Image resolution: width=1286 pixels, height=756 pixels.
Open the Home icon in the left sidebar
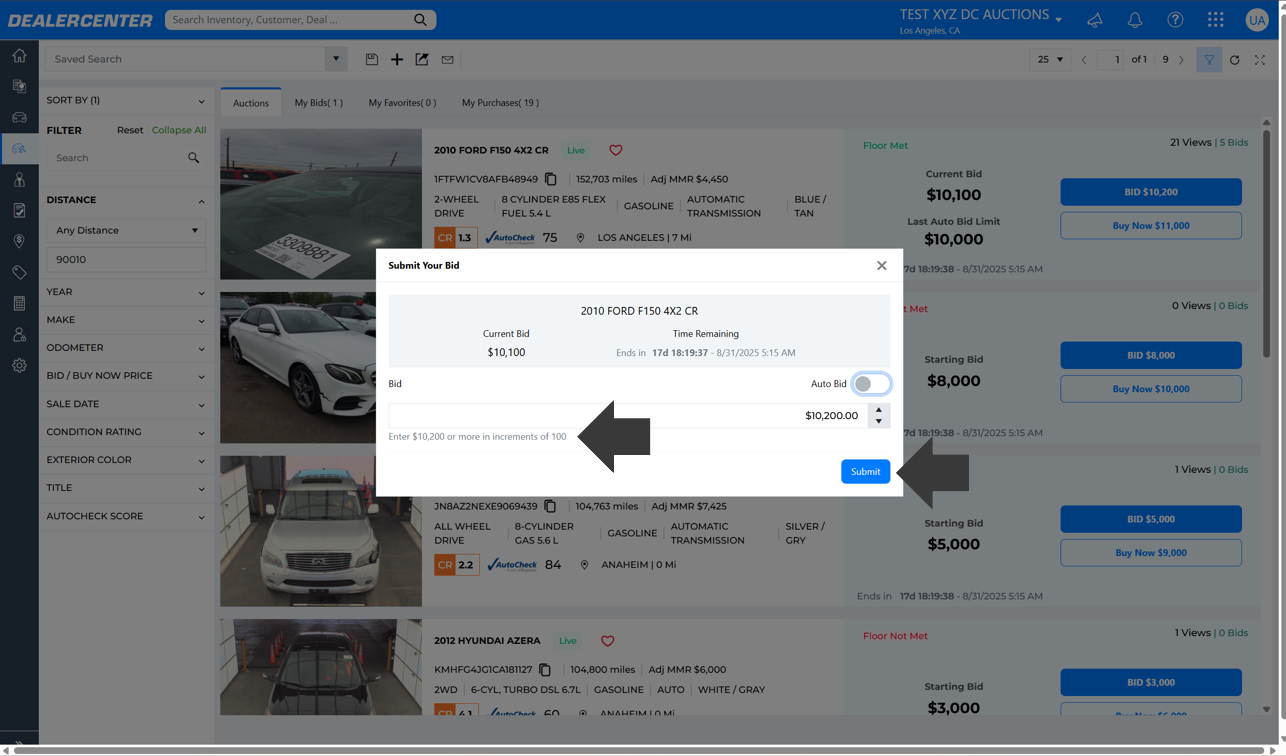pyautogui.click(x=19, y=56)
